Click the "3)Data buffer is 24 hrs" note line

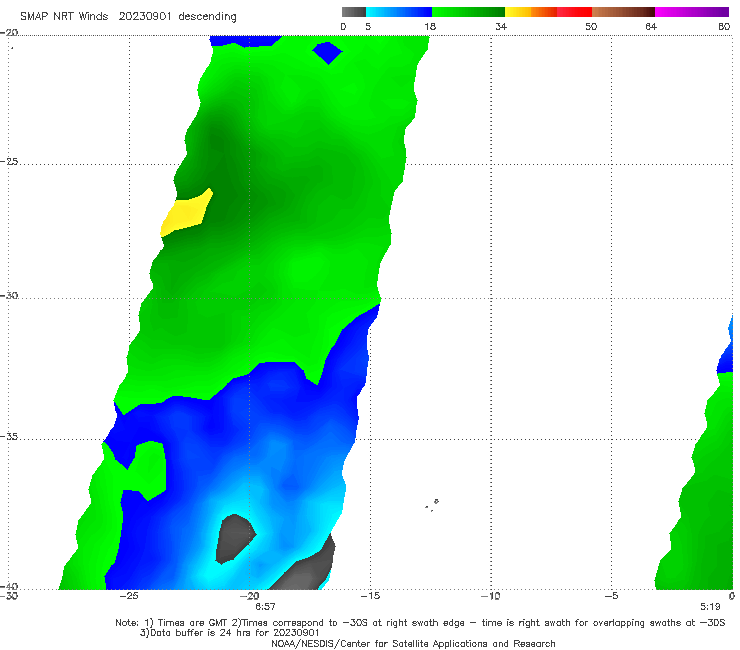(x=230, y=633)
